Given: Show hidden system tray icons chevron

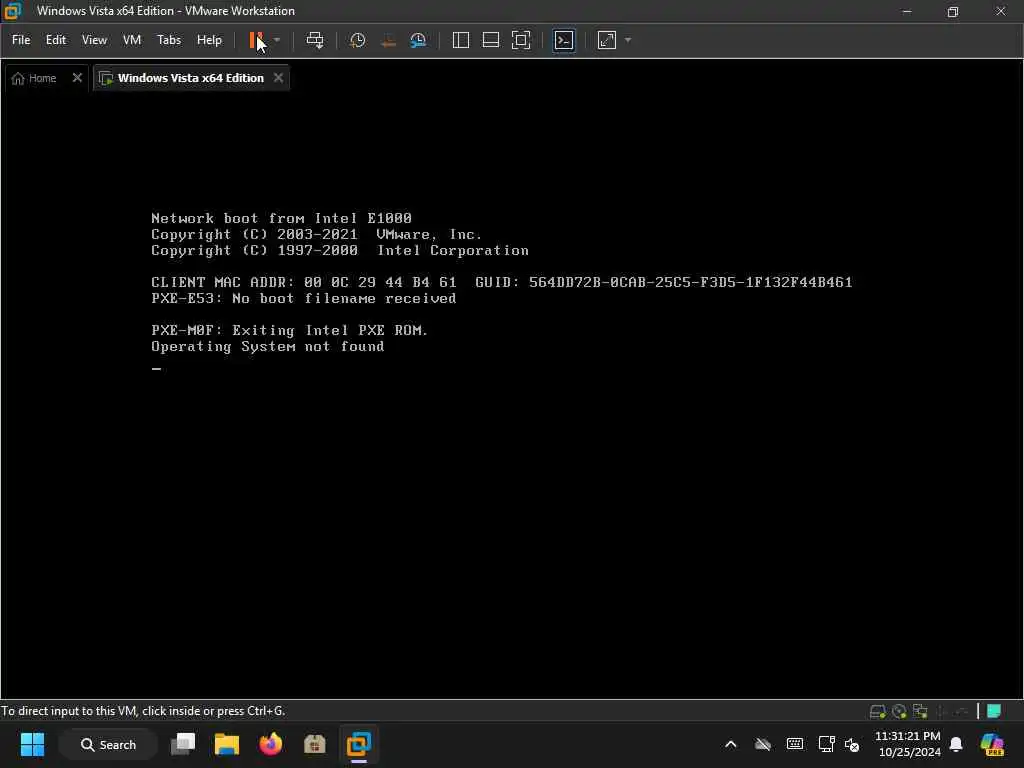Looking at the screenshot, I should (731, 744).
